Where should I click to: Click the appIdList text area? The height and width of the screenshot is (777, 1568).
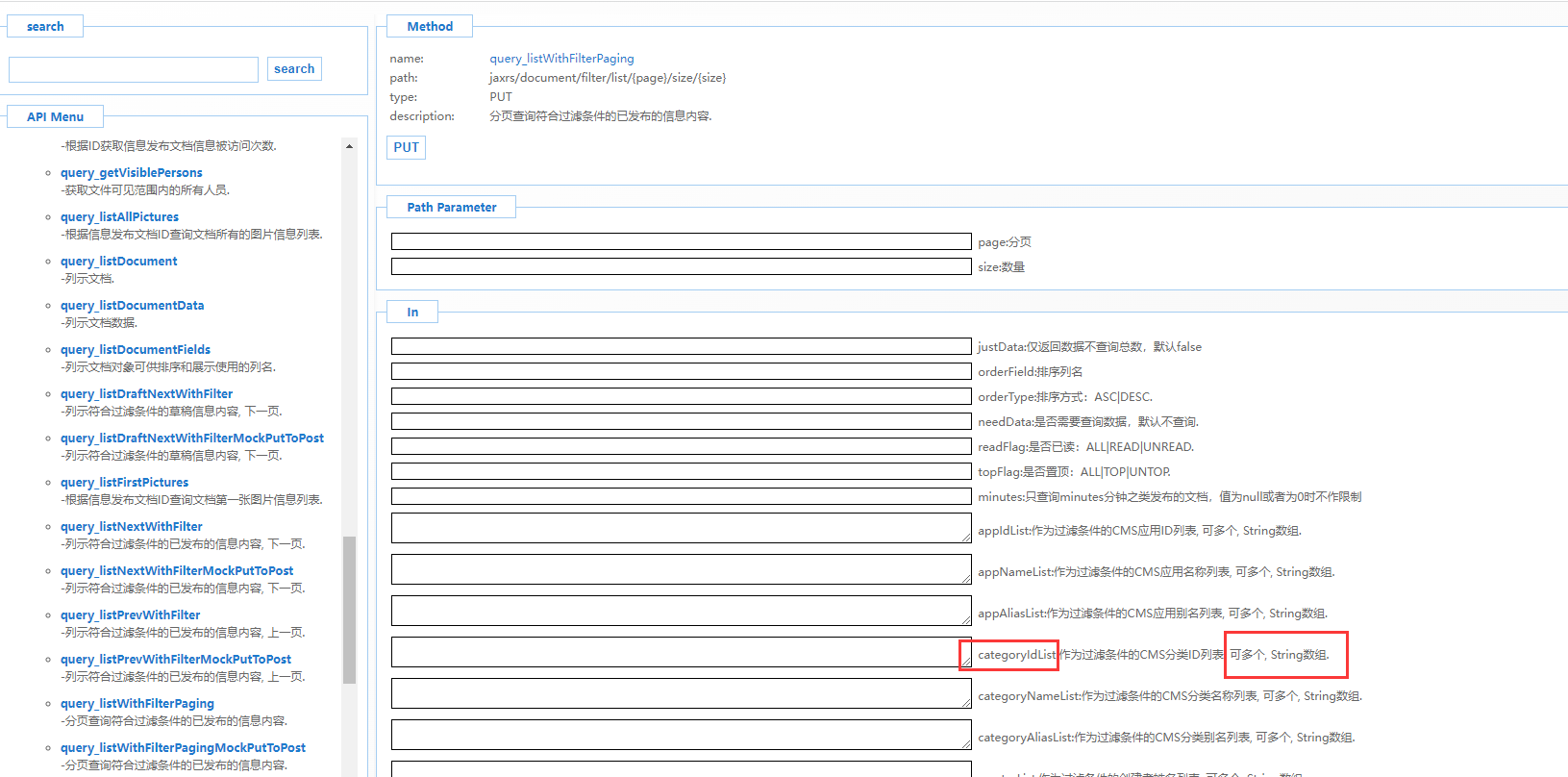(681, 528)
